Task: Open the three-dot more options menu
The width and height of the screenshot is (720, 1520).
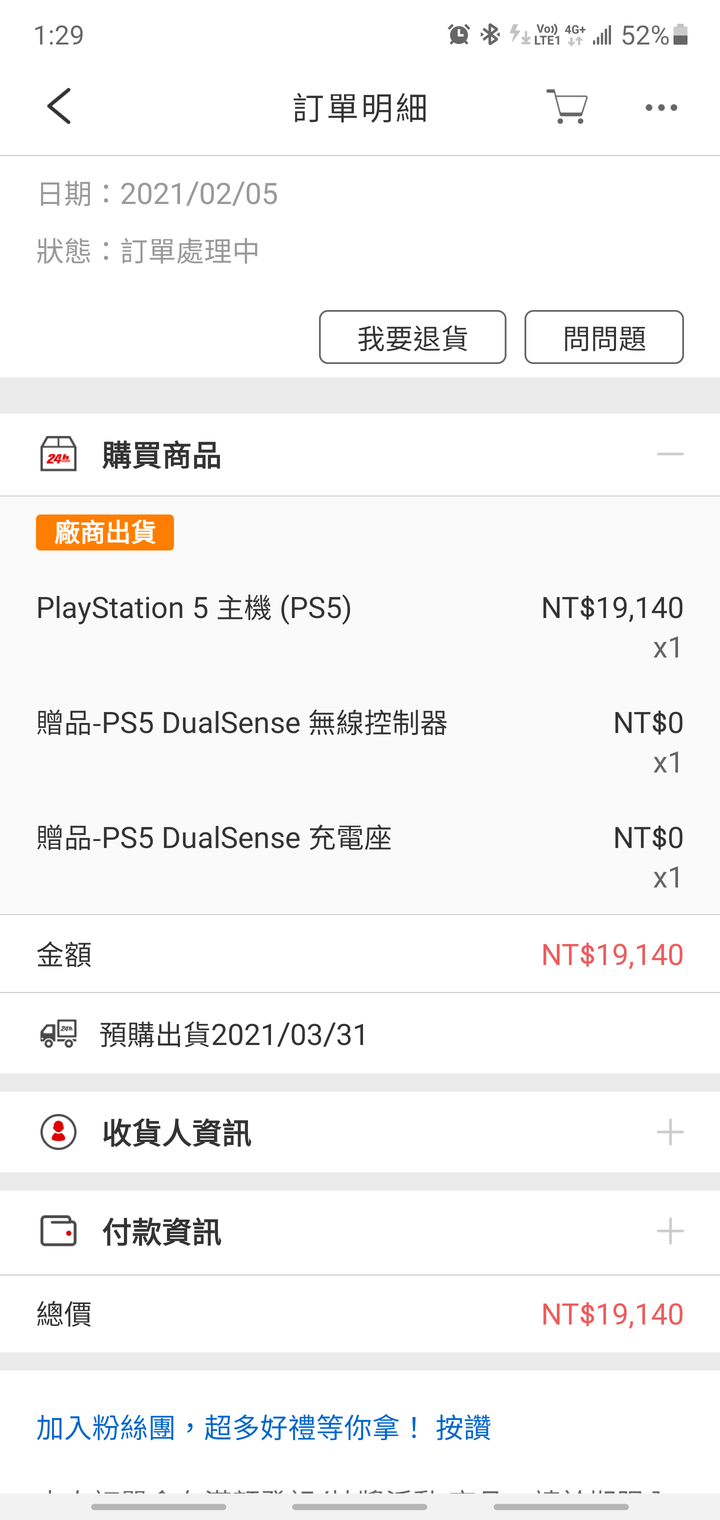Action: (x=661, y=107)
